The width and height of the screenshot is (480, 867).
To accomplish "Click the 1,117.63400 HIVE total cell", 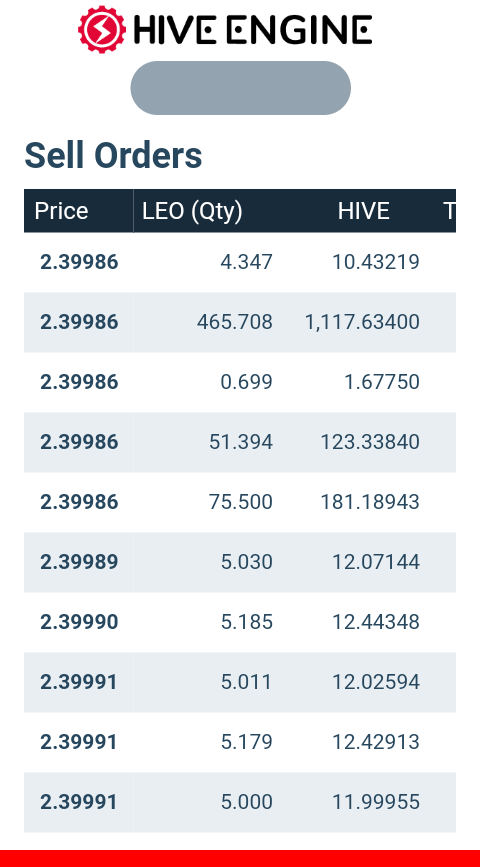I will click(362, 322).
